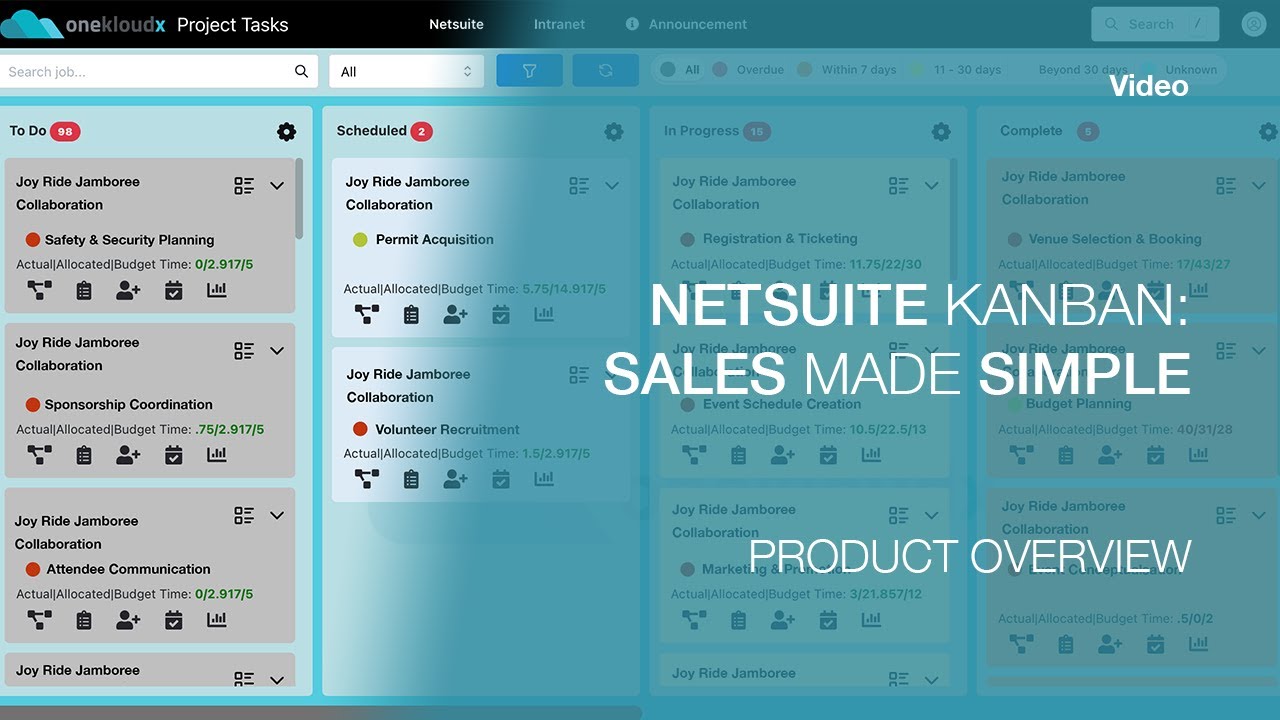
Task: Open the Permit Acquisition task title
Action: (434, 239)
